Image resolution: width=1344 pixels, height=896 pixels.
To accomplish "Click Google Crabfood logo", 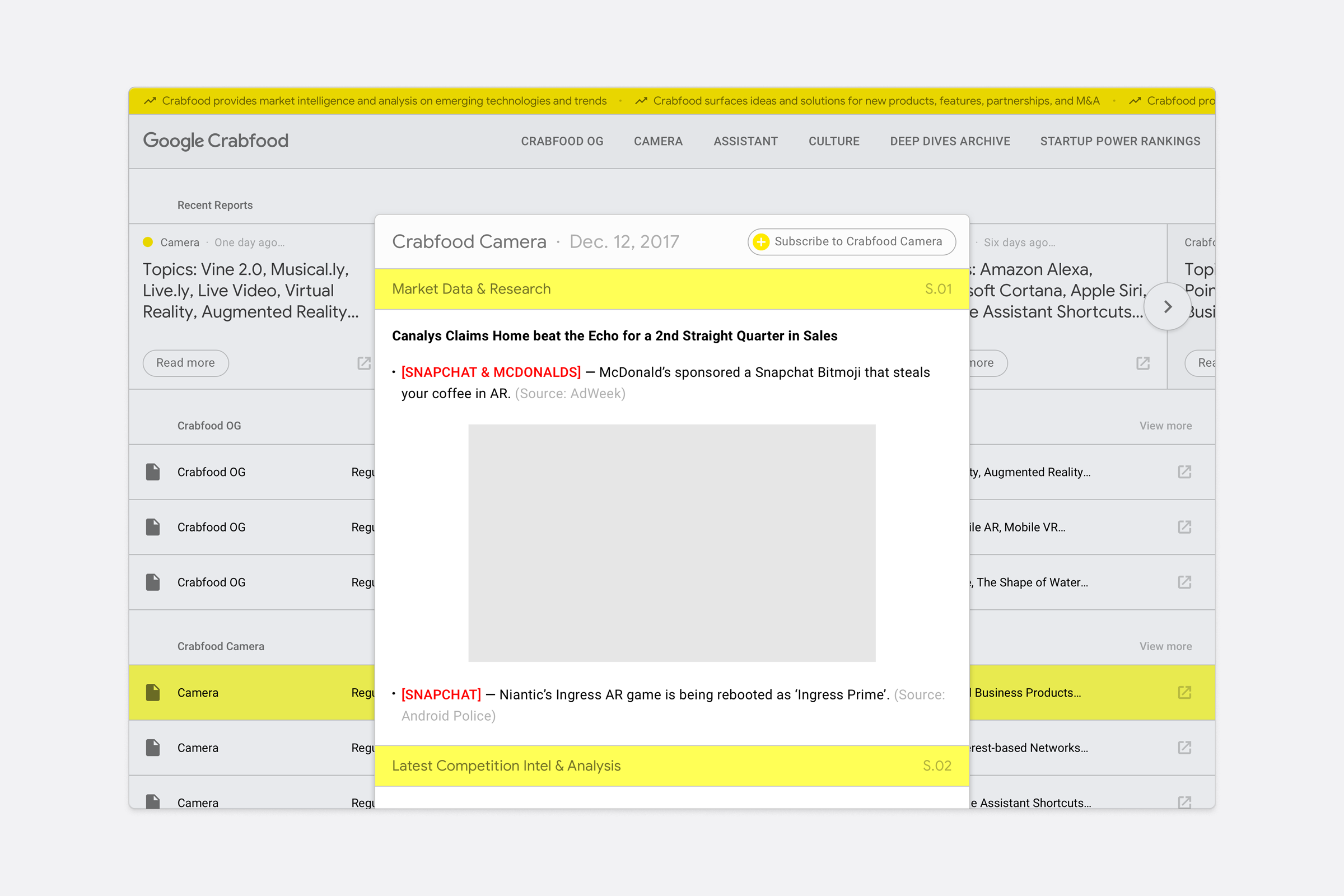I will pyautogui.click(x=216, y=141).
